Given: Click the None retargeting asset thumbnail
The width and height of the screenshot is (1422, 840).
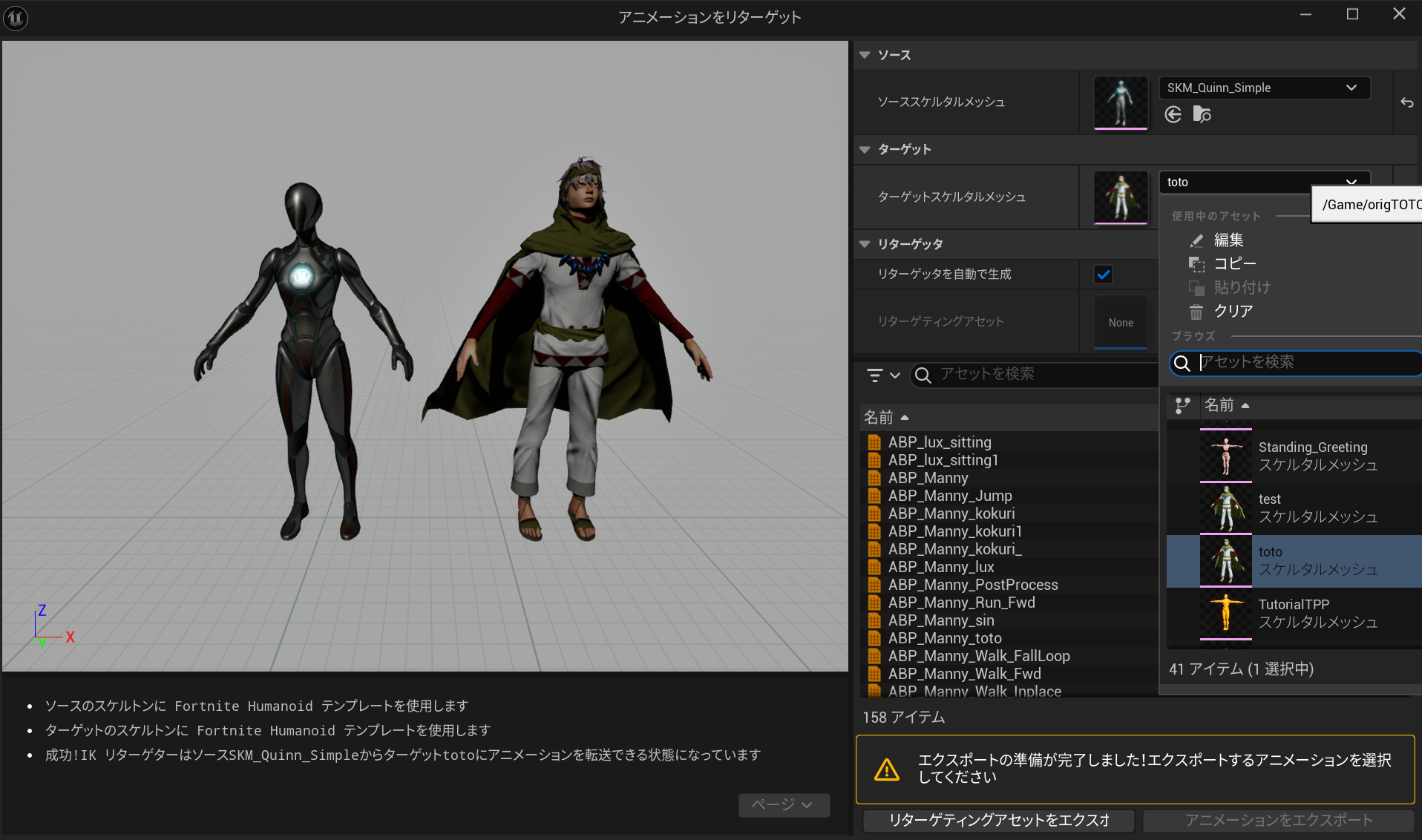Looking at the screenshot, I should point(1121,322).
